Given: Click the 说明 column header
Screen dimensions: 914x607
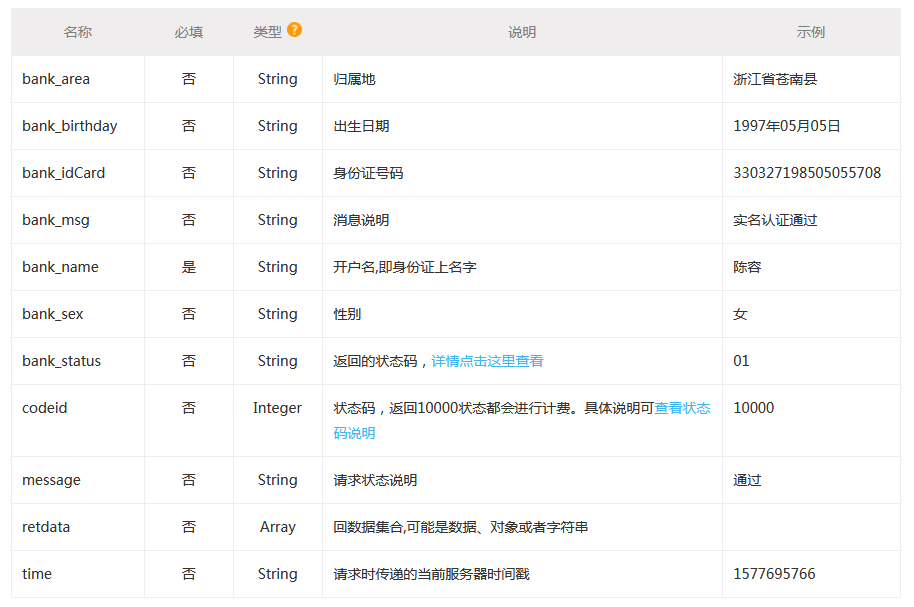Looking at the screenshot, I should 522,32.
